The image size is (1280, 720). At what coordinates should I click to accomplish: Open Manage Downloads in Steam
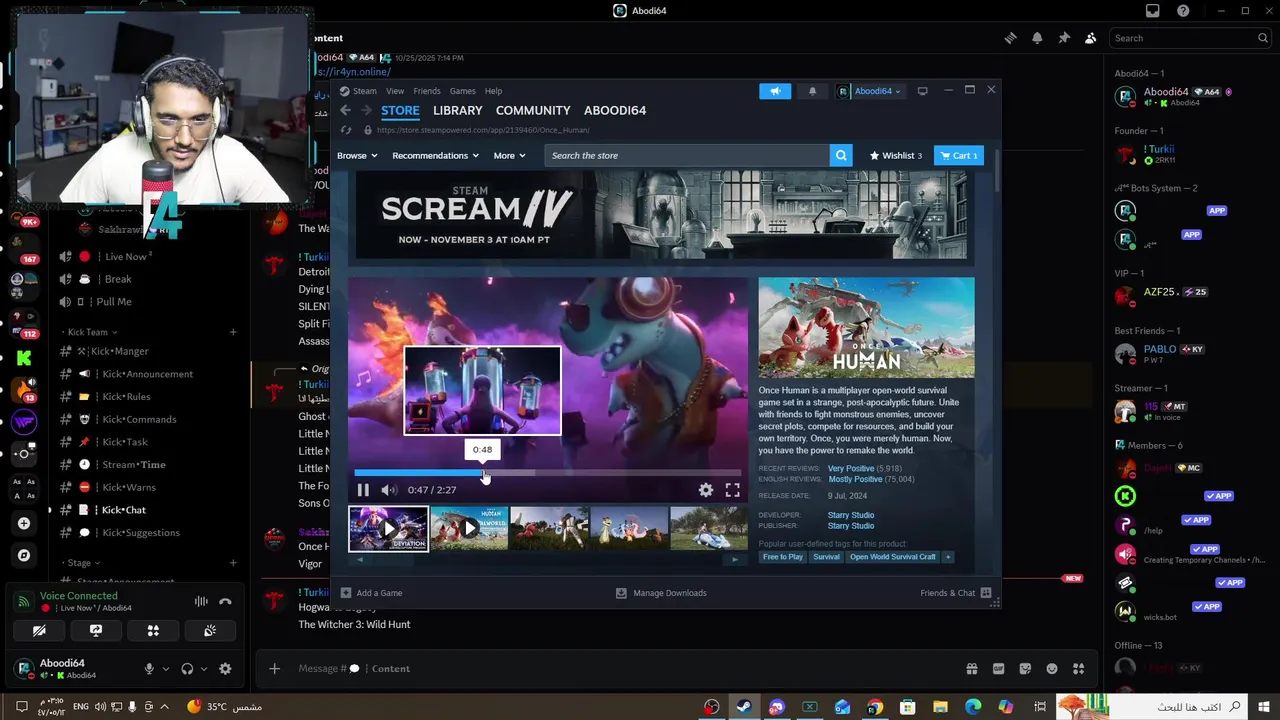661,593
